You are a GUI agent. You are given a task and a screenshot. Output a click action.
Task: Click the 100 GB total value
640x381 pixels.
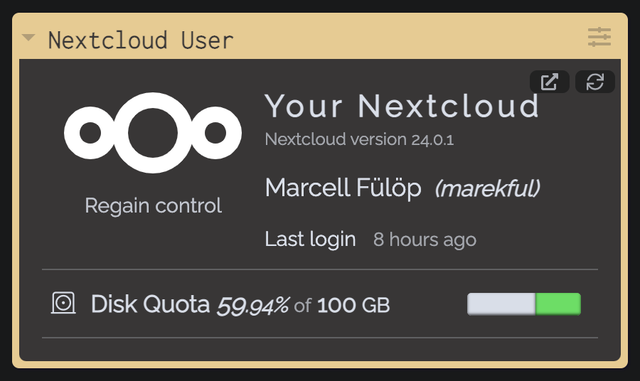(x=353, y=305)
